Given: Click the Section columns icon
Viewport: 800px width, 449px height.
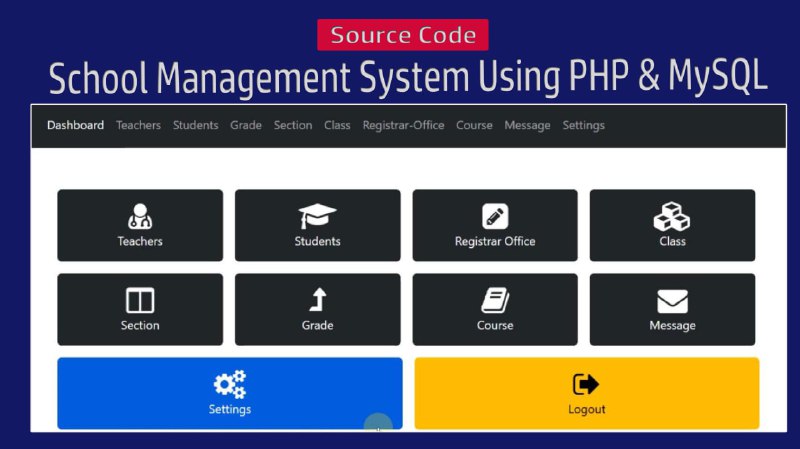Looking at the screenshot, I should 140,300.
